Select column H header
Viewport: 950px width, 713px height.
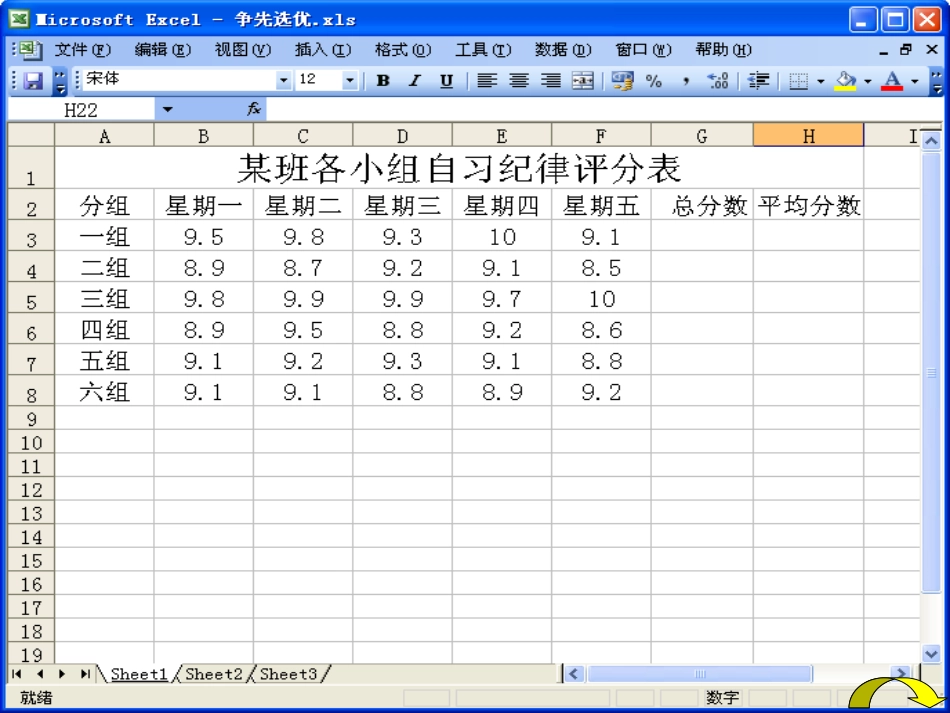808,136
